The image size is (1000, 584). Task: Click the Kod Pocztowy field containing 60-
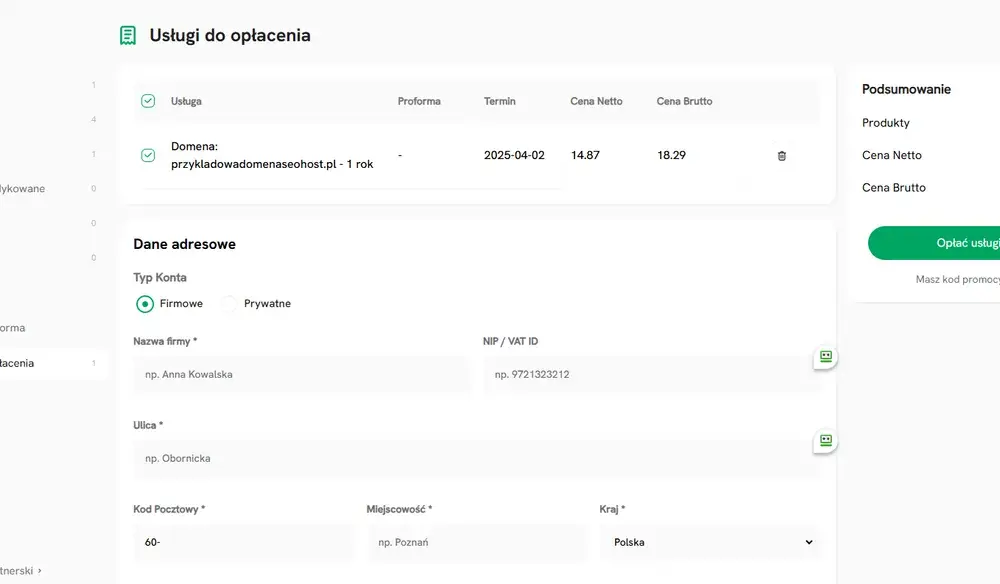[x=243, y=542]
